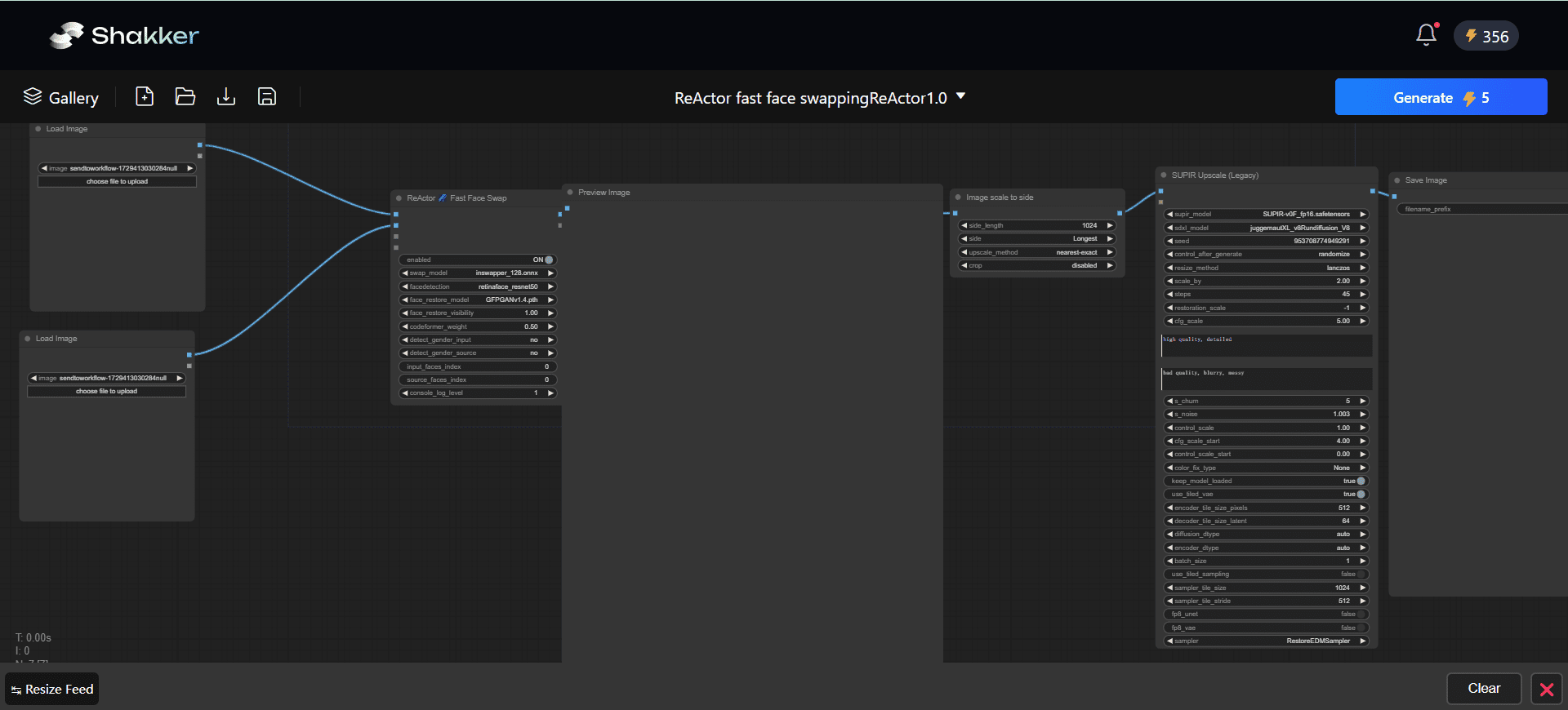Click the 'bad quality, blurry, messy' prompt box
The image size is (1568, 710).
[1267, 379]
